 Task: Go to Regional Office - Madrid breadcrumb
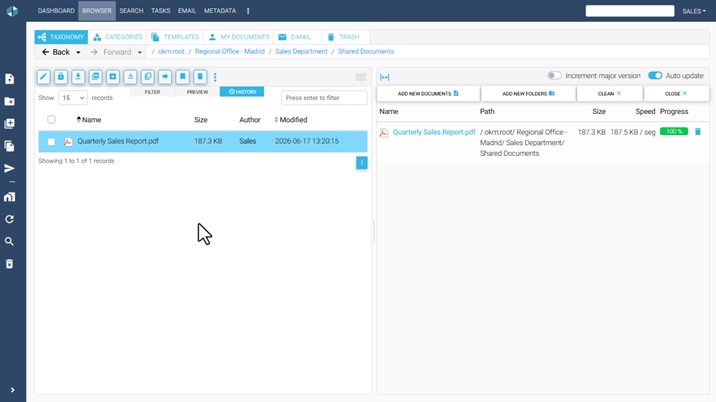pos(230,52)
